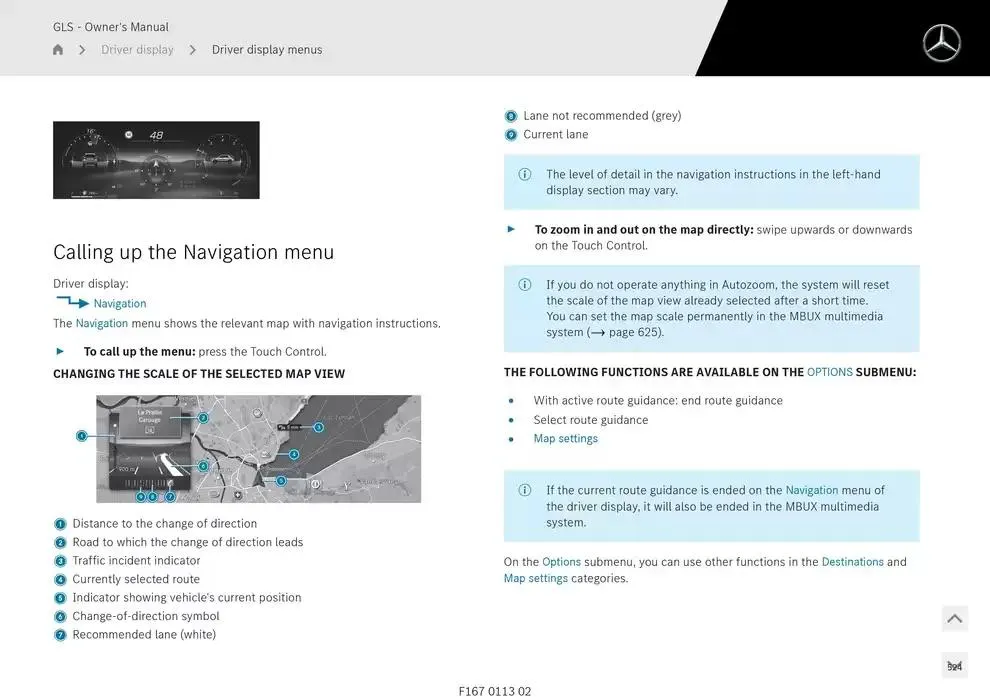Open the 'Map settings' link before 'categories'

coord(535,578)
